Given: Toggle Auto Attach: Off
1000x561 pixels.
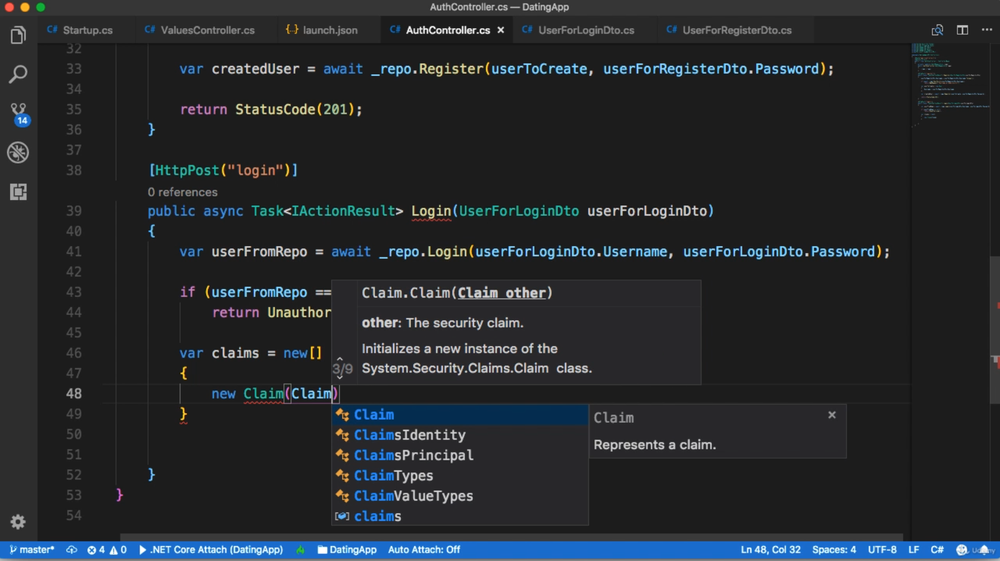Looking at the screenshot, I should (x=424, y=550).
